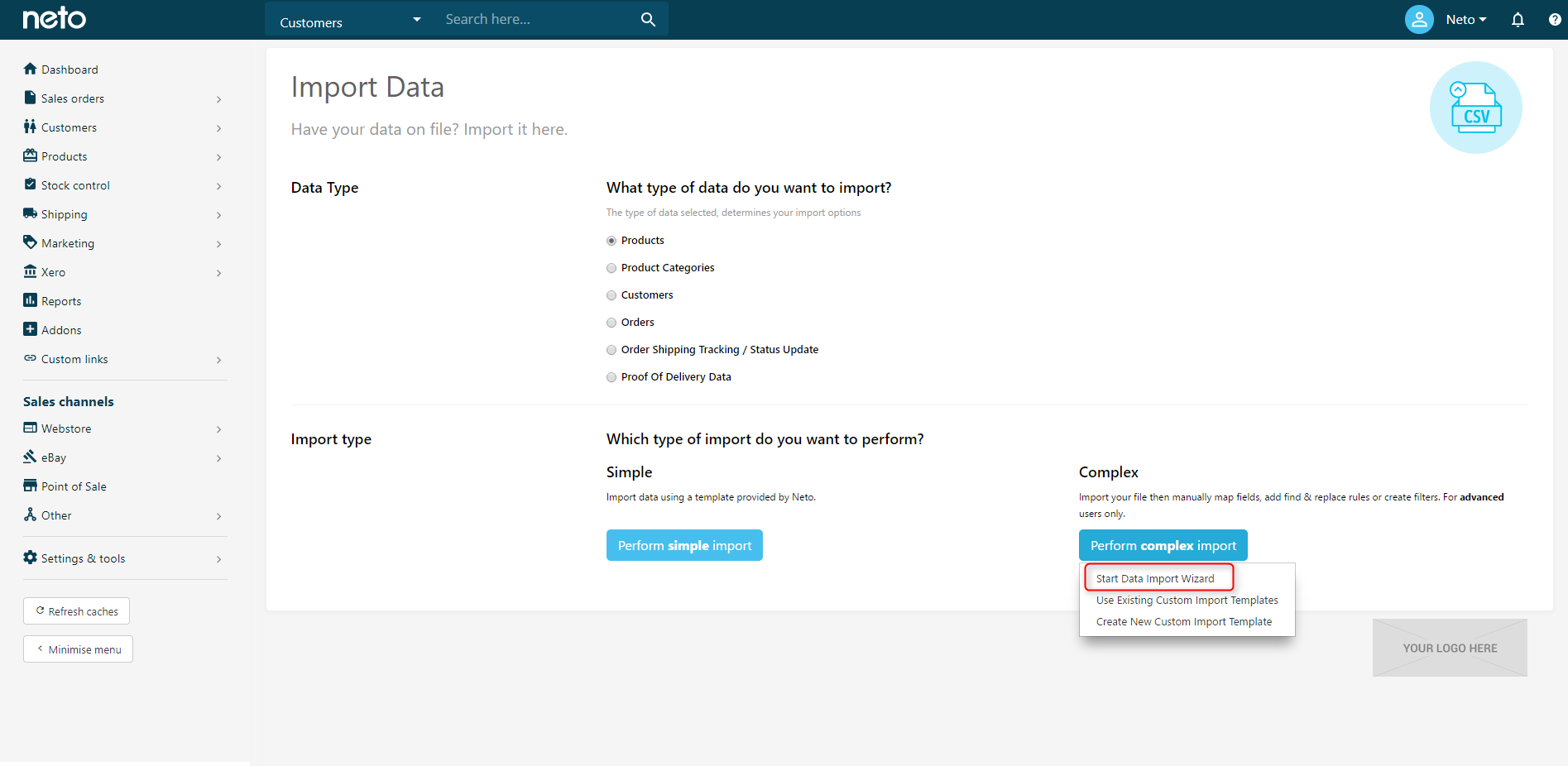
Task: Select the Products radio button
Action: click(x=611, y=241)
